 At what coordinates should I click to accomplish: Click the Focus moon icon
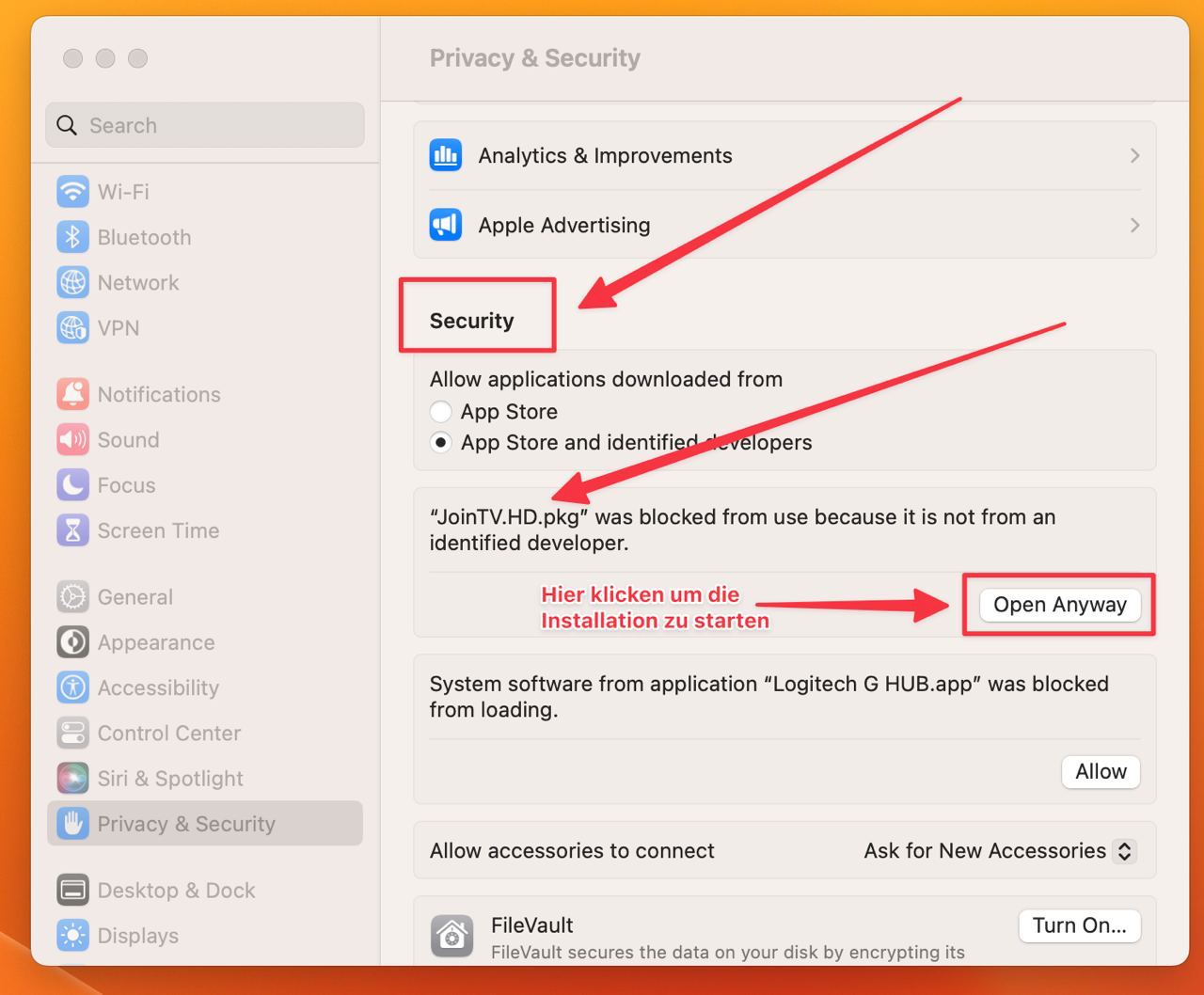click(72, 485)
